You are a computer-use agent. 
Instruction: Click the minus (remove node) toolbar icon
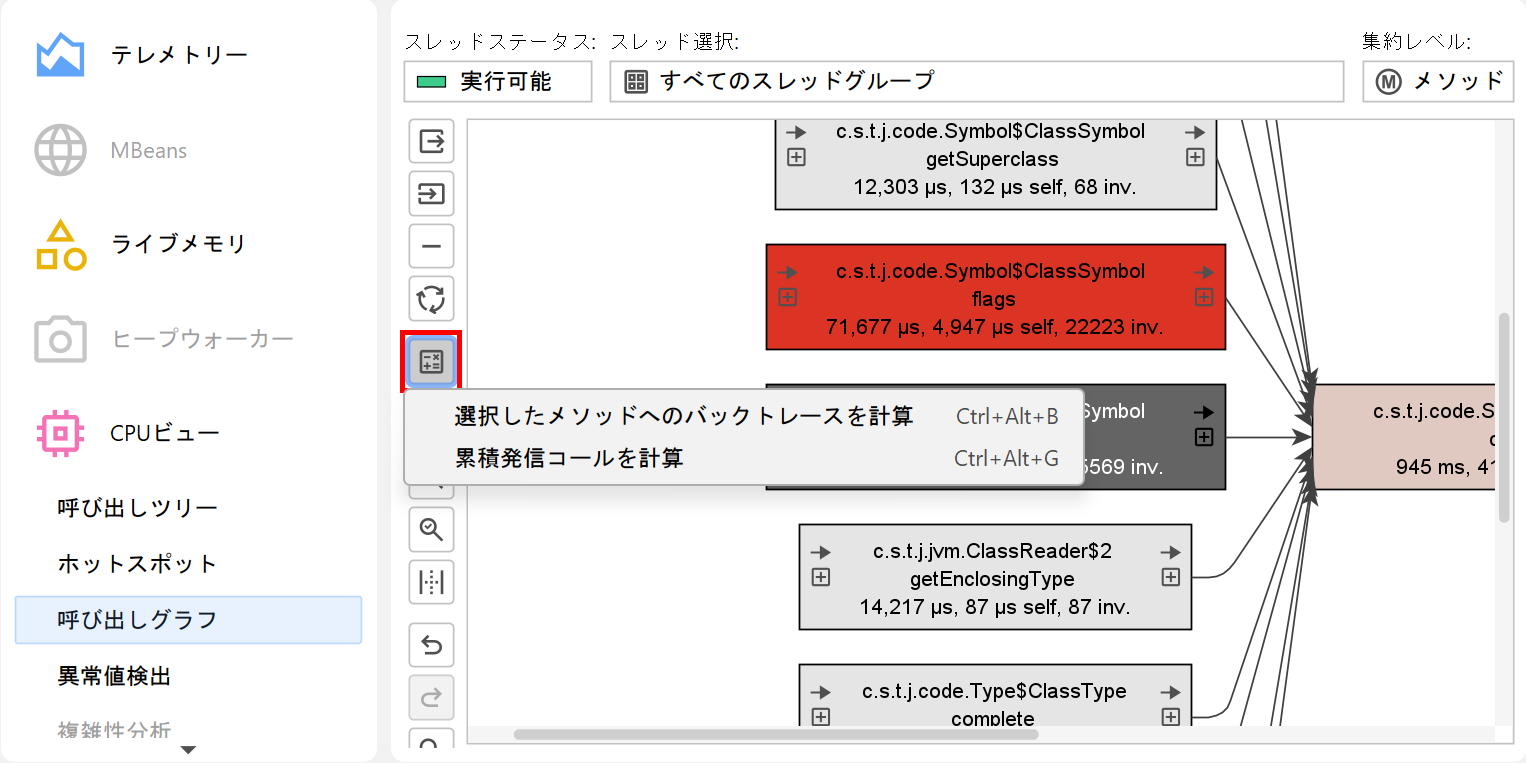[x=431, y=246]
